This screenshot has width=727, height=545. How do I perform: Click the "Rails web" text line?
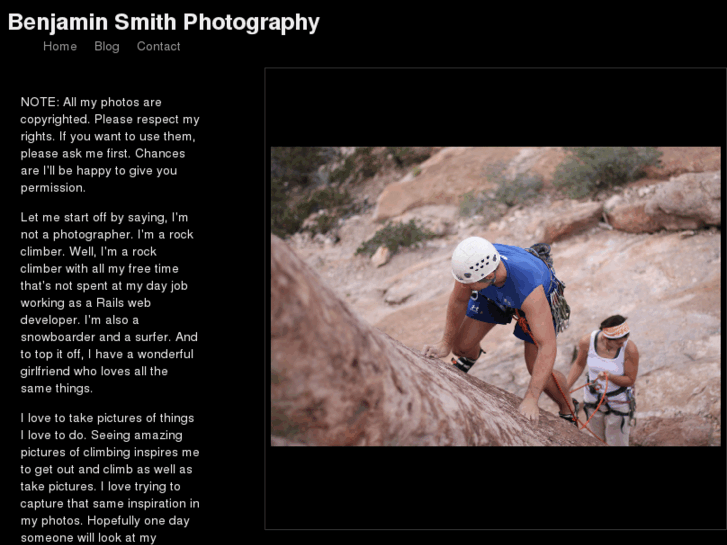86,303
